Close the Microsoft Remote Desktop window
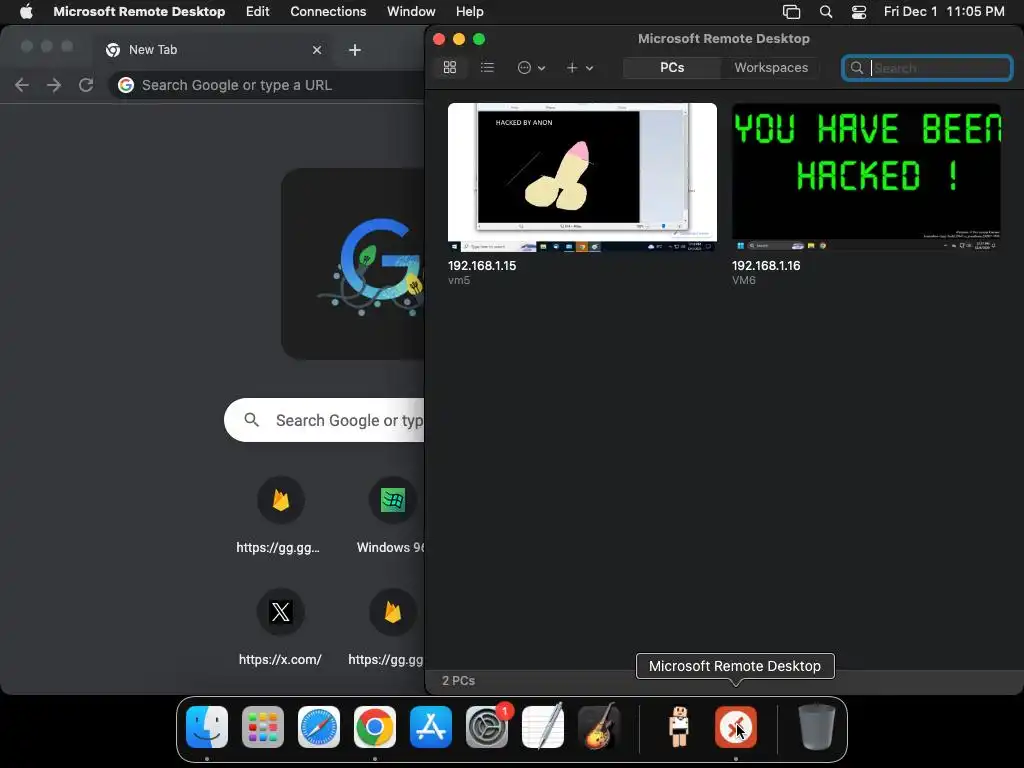This screenshot has height=768, width=1024. [439, 39]
